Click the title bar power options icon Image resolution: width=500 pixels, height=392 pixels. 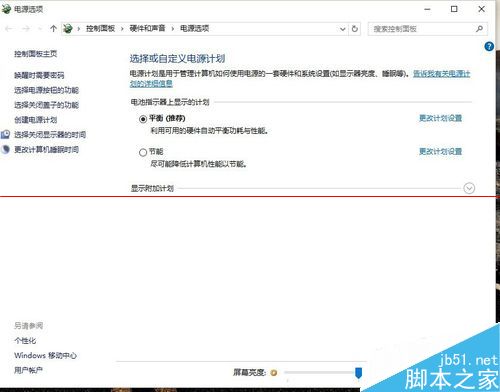[x=6, y=9]
